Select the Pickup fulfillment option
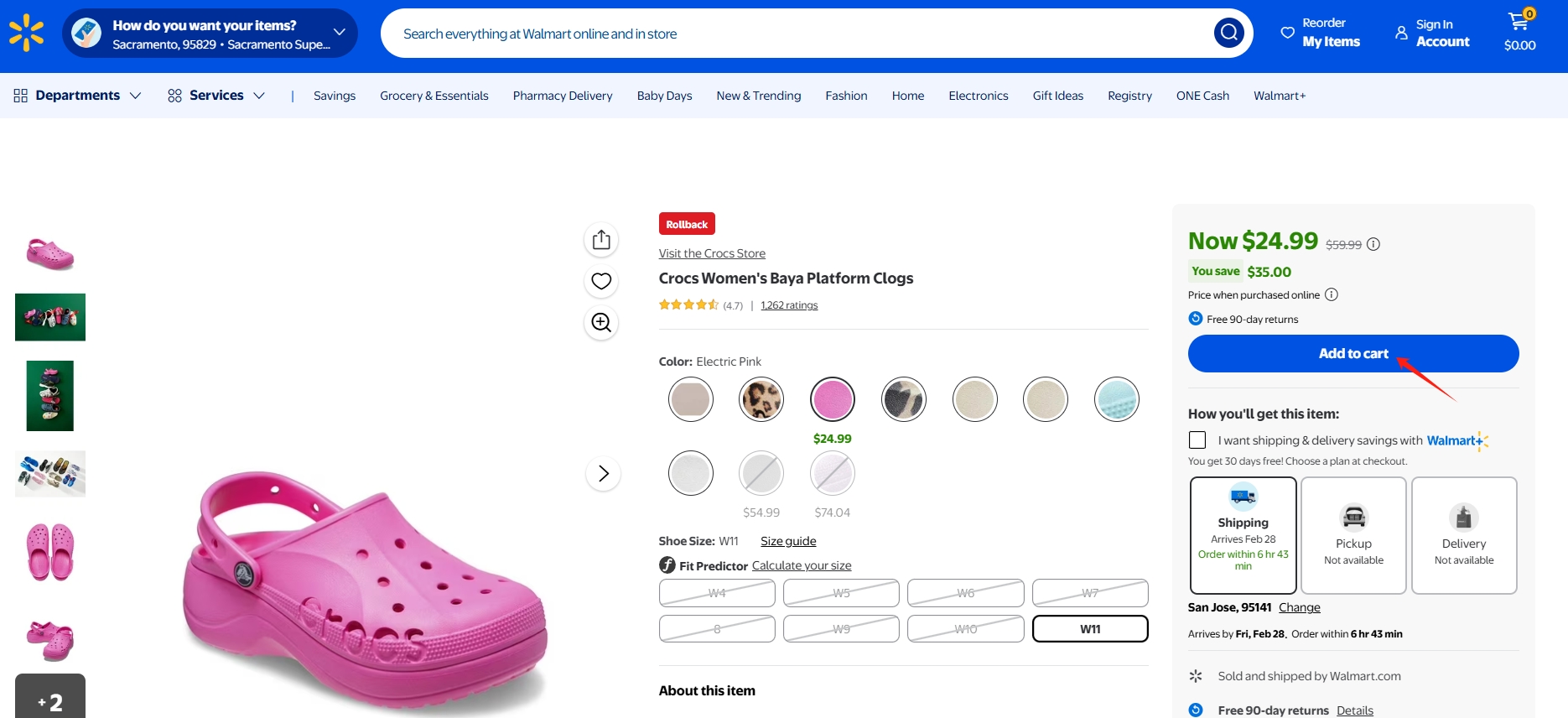This screenshot has width=1568, height=718. coord(1354,535)
